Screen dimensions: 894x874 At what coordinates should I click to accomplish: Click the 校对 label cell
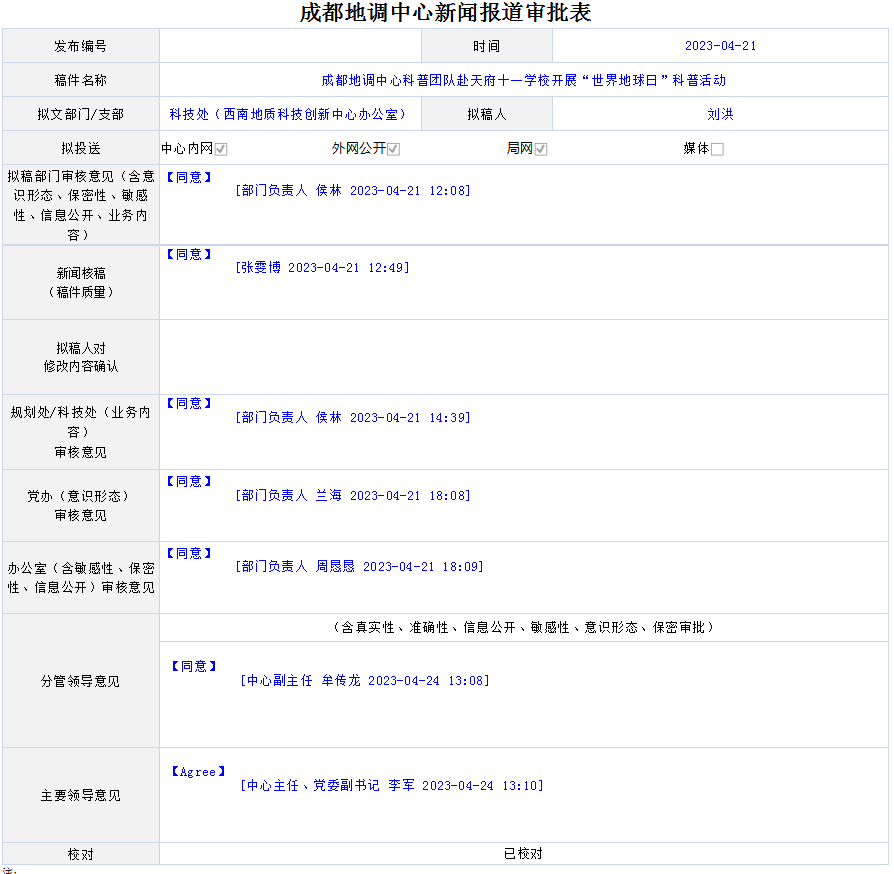pyautogui.click(x=80, y=854)
